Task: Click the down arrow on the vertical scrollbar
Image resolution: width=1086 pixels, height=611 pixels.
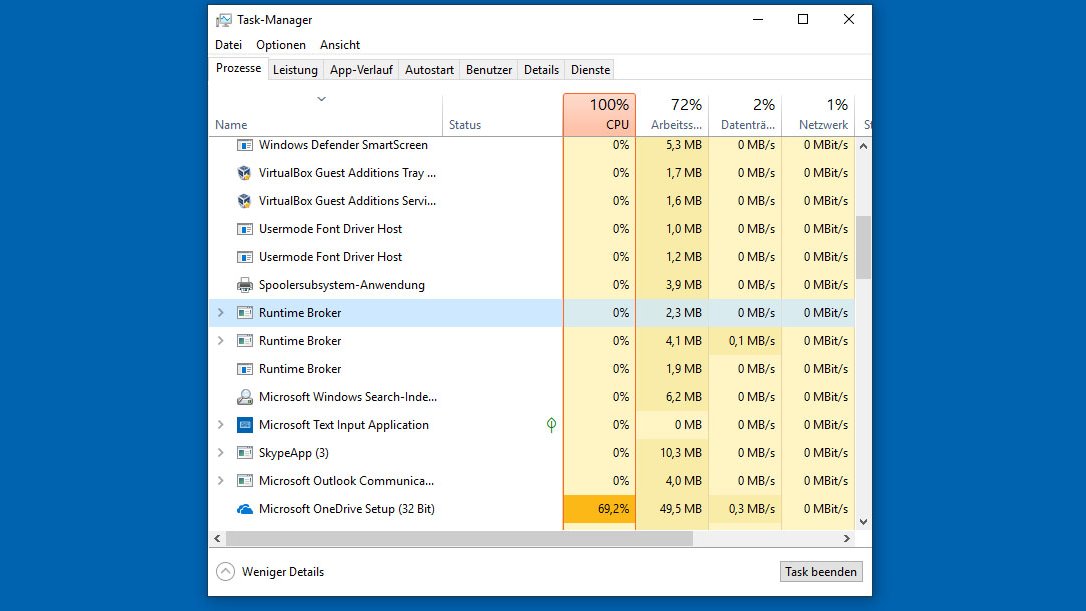Action: tap(863, 521)
